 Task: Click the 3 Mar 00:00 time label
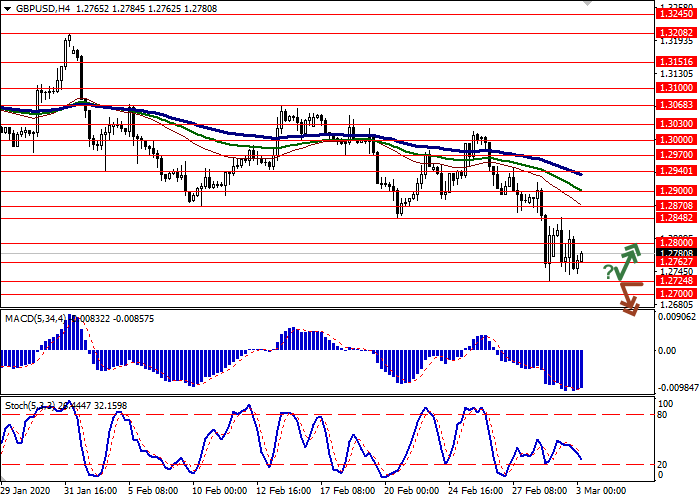coord(601,491)
